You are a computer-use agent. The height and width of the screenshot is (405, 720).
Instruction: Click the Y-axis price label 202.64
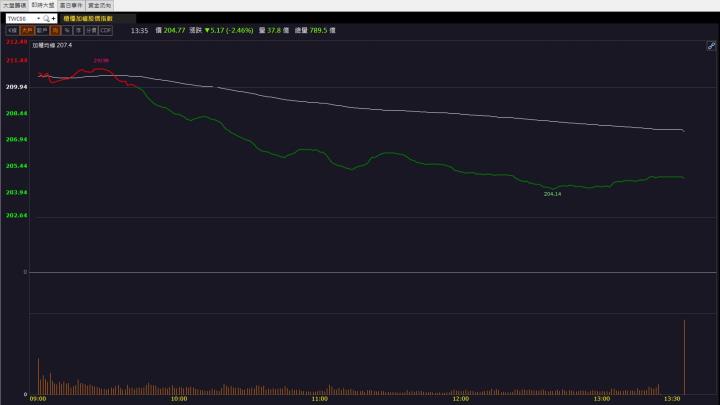pos(17,215)
